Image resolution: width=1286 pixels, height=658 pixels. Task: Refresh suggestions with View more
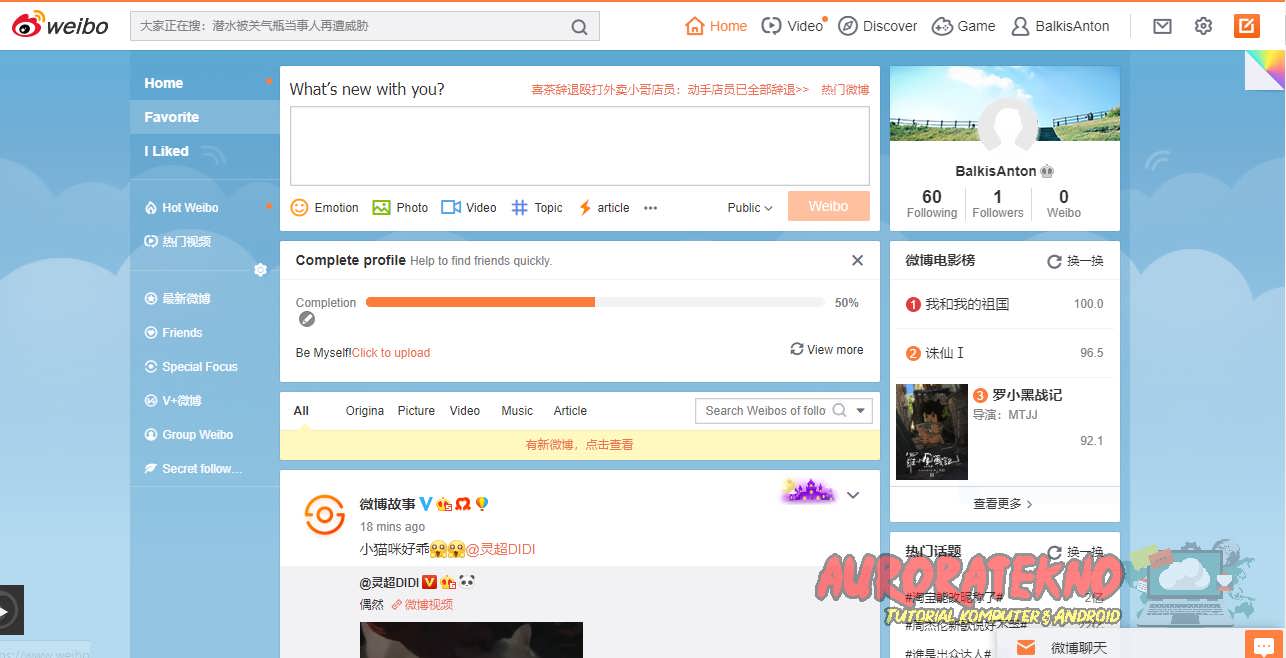click(x=827, y=350)
